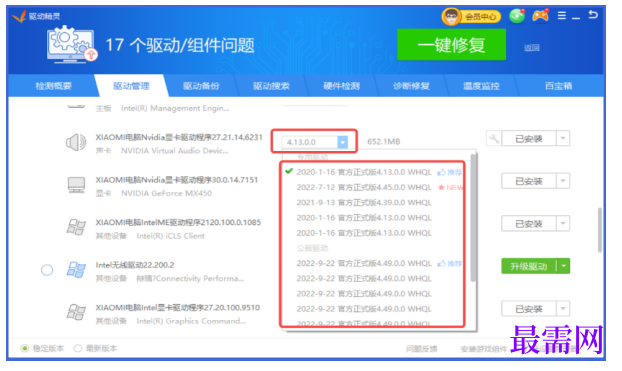This screenshot has height=371, width=622.
Task: Select the 最新版本 radio button
Action: point(78,348)
